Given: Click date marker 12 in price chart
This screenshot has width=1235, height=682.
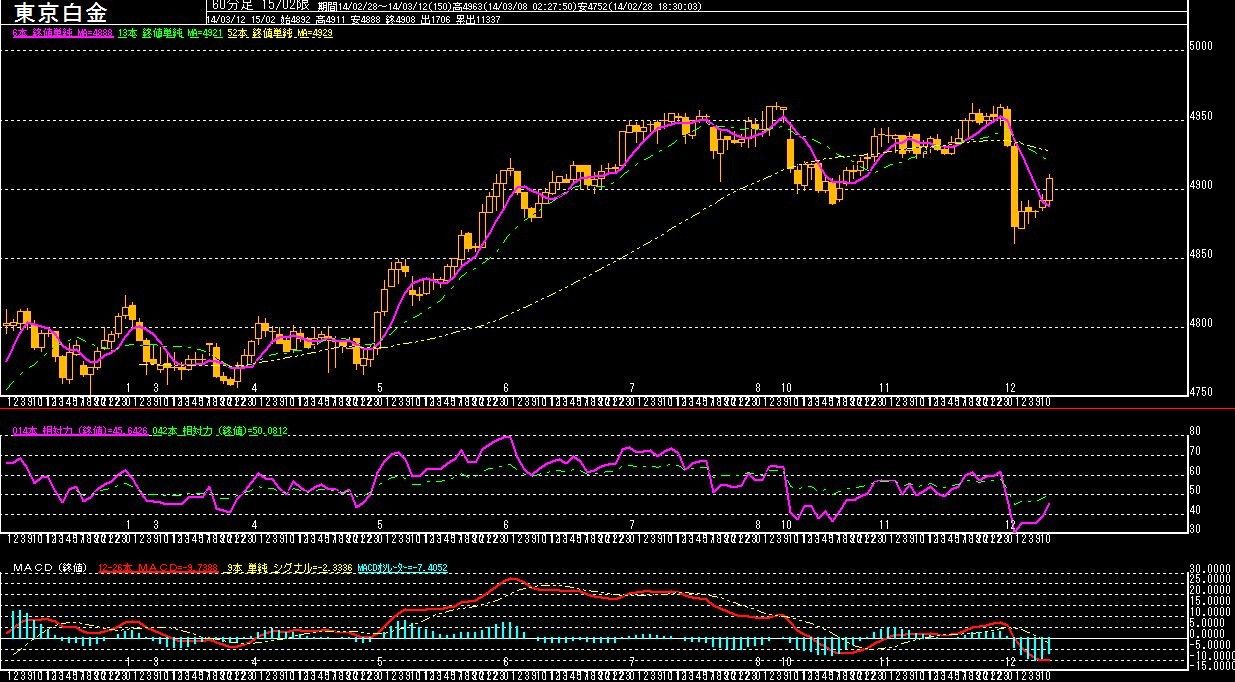Looking at the screenshot, I should (x=1011, y=387).
